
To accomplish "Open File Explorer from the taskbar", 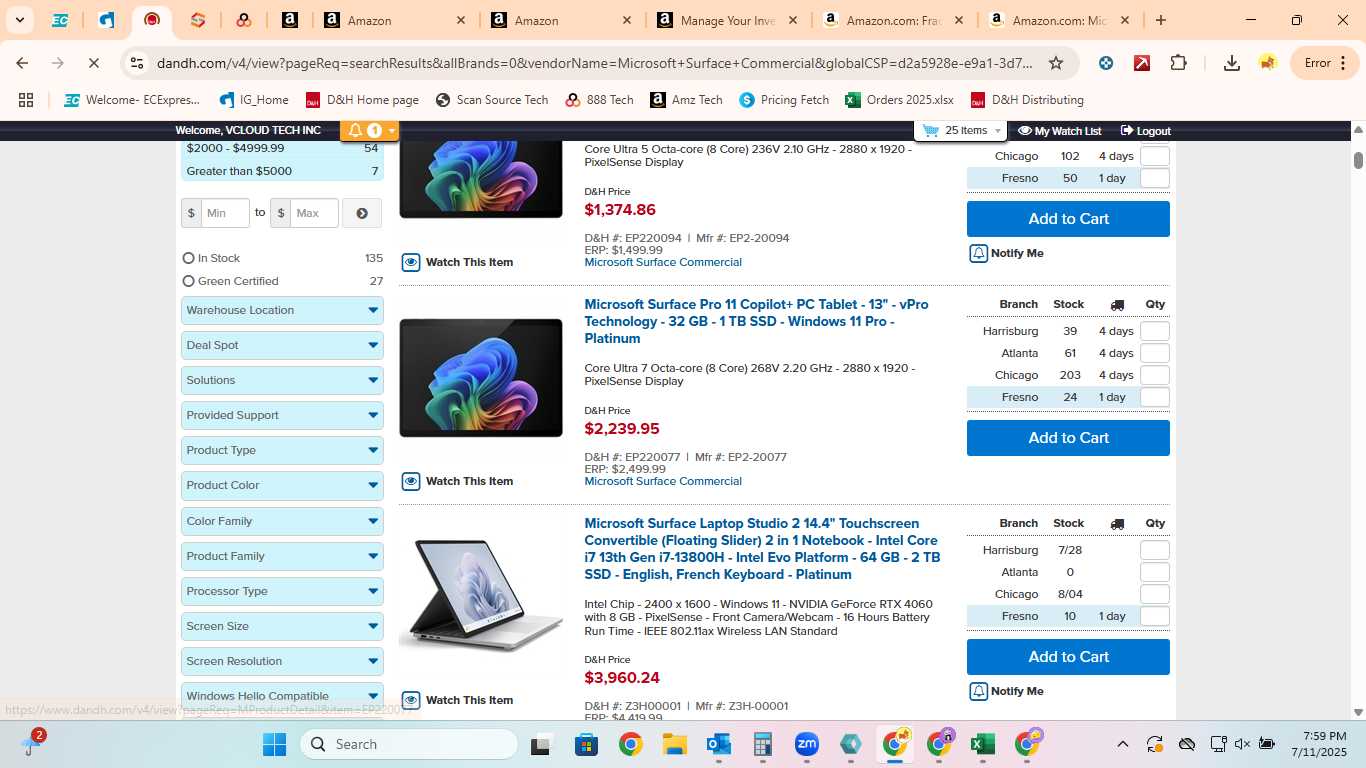I will pos(674,744).
